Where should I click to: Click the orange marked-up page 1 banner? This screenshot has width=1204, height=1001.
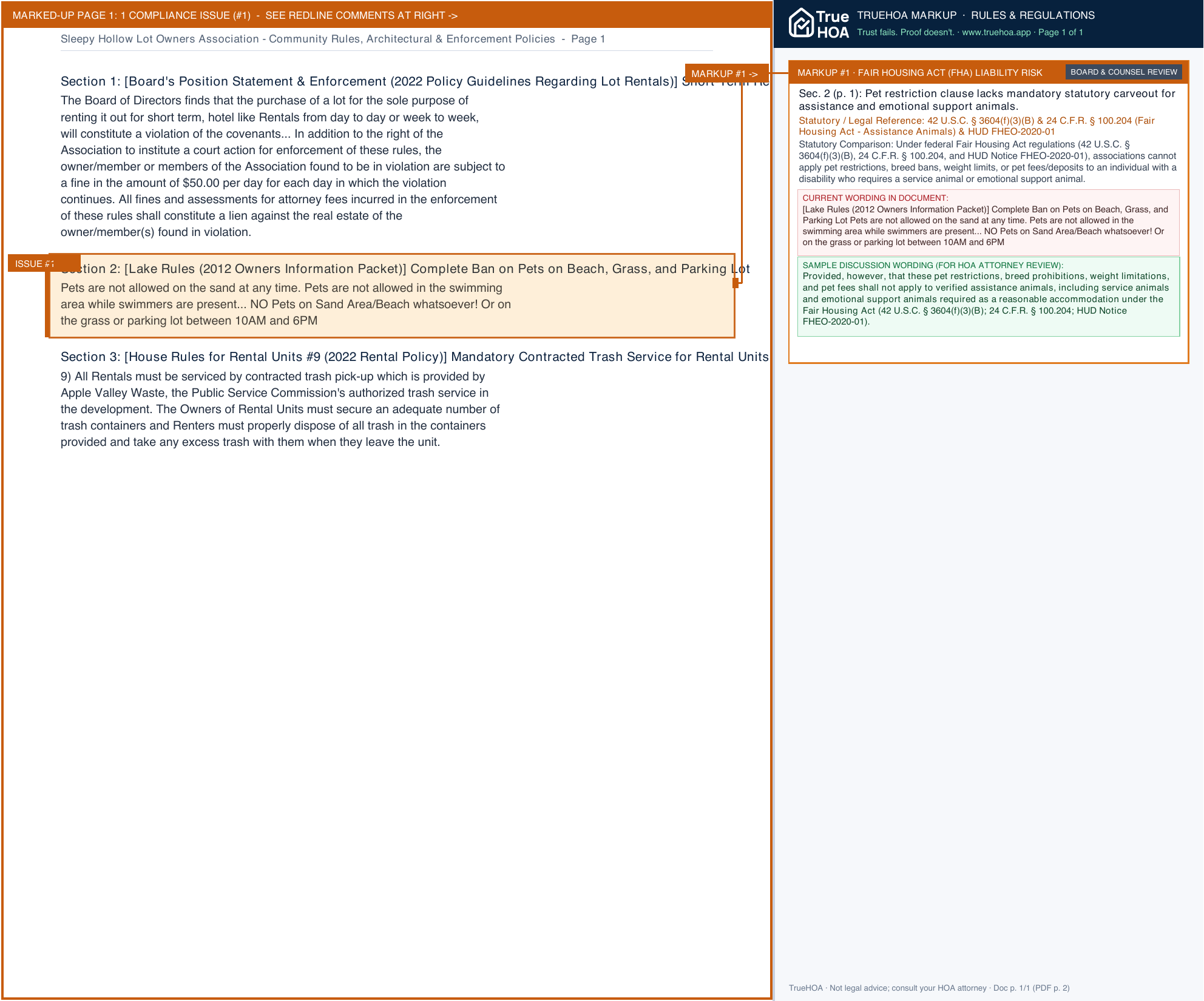coord(387,15)
